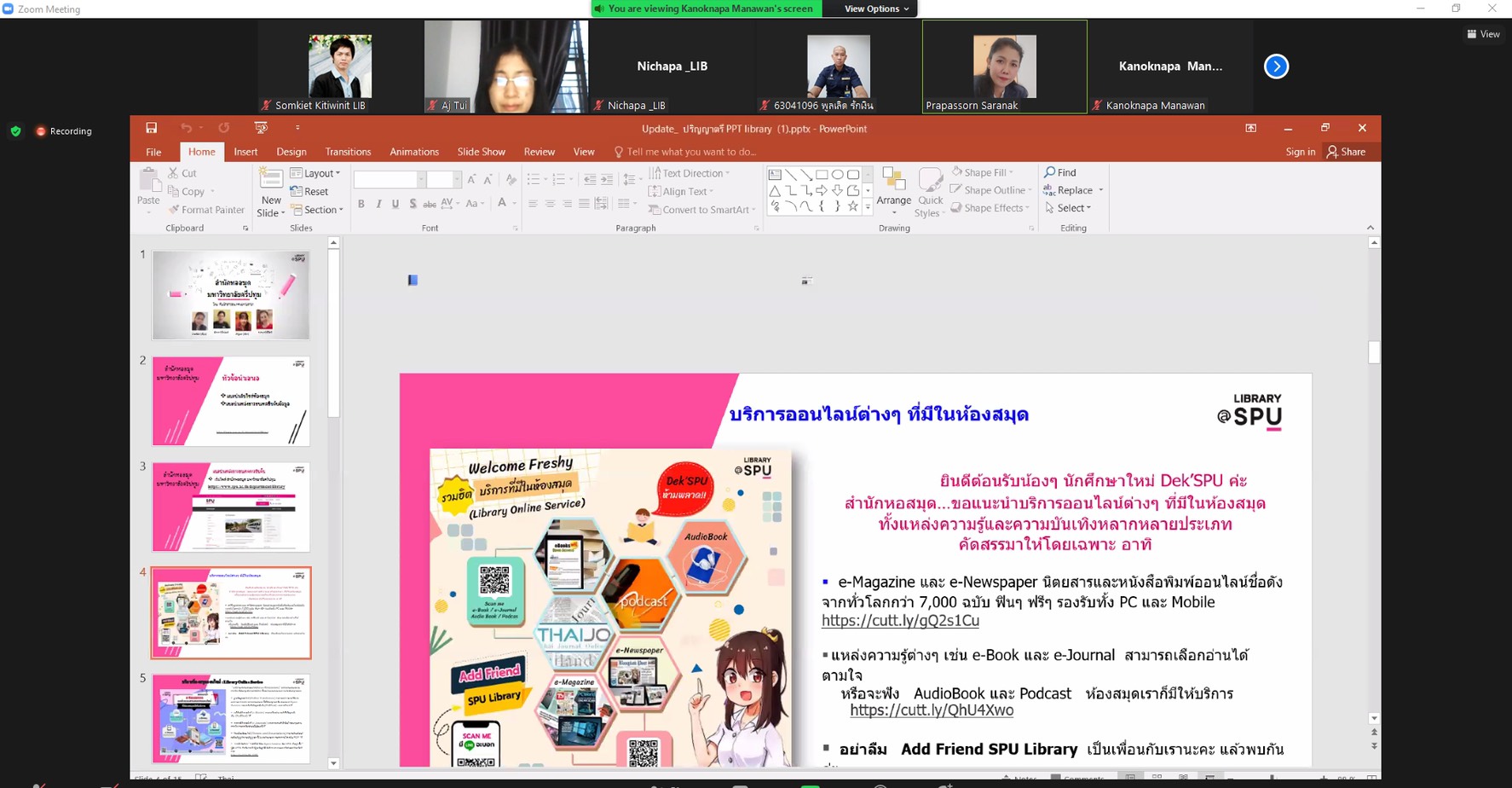The height and width of the screenshot is (788, 1512).
Task: Reset the slide layout
Action: [x=309, y=192]
